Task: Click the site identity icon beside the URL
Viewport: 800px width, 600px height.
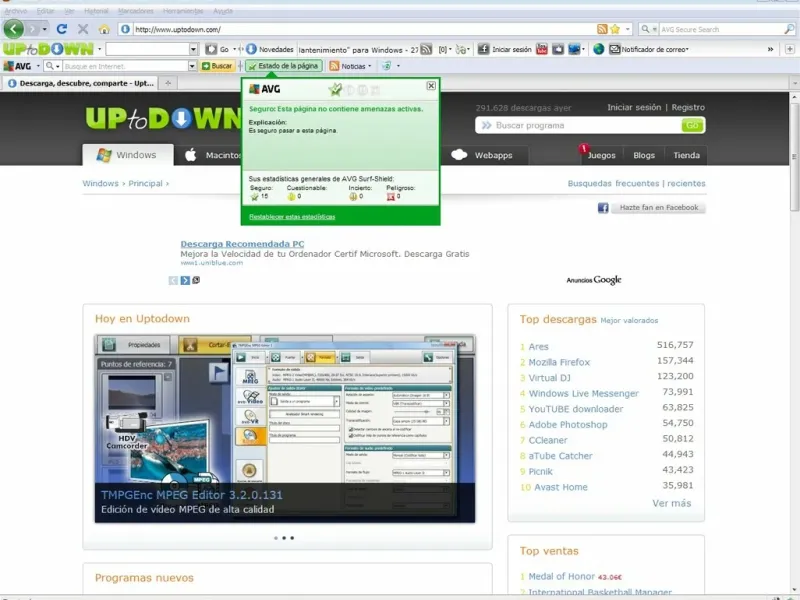Action: (125, 29)
